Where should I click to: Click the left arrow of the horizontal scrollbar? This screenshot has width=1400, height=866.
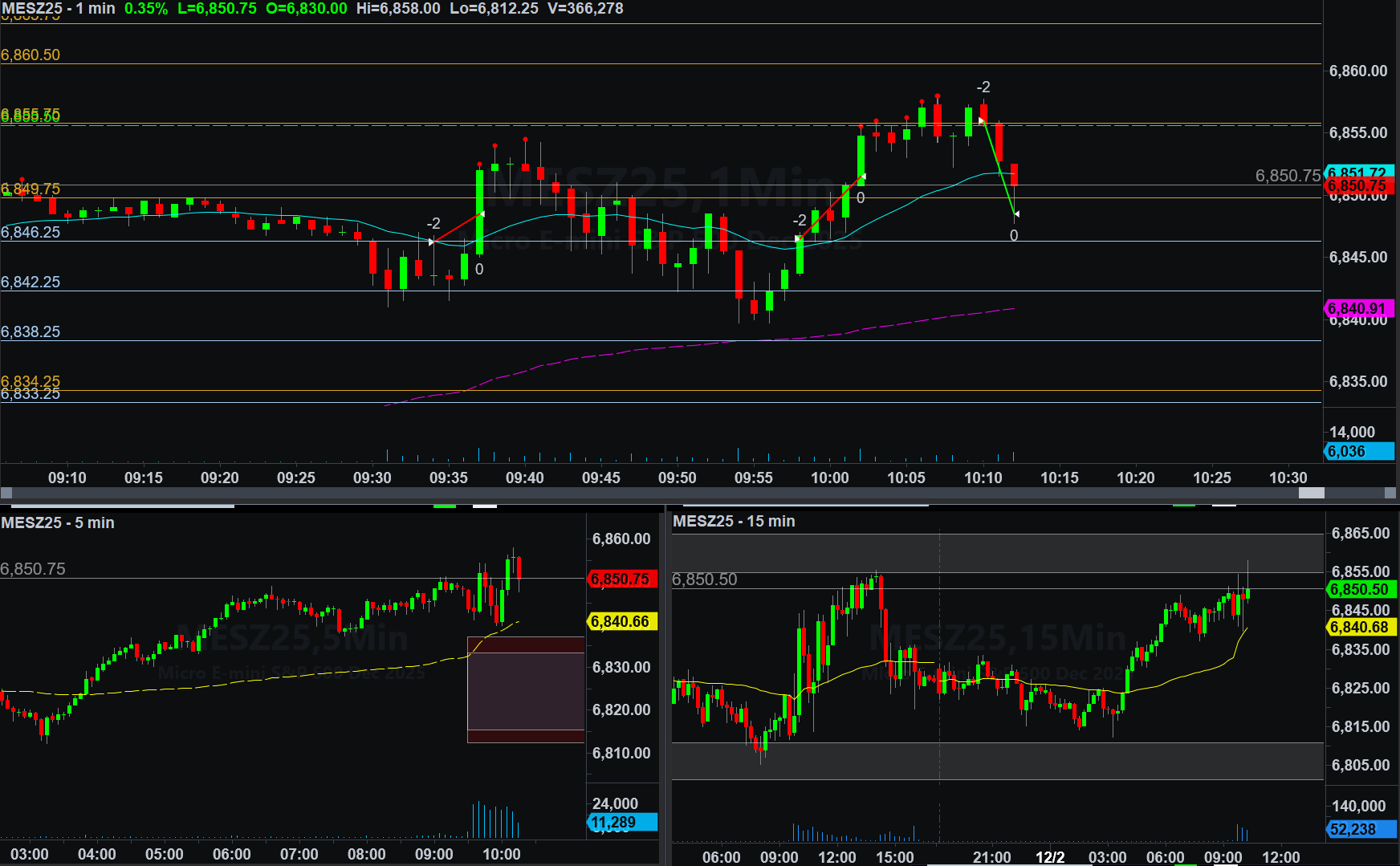point(6,493)
